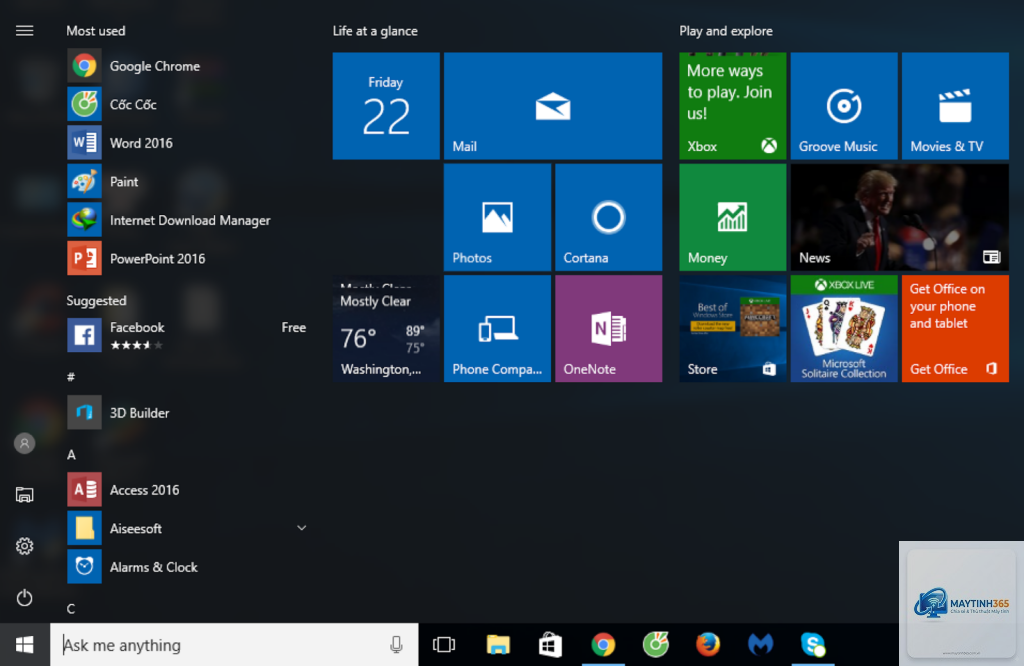Click the 'C' letter index header
This screenshot has width=1024, height=666.
pyautogui.click(x=71, y=609)
